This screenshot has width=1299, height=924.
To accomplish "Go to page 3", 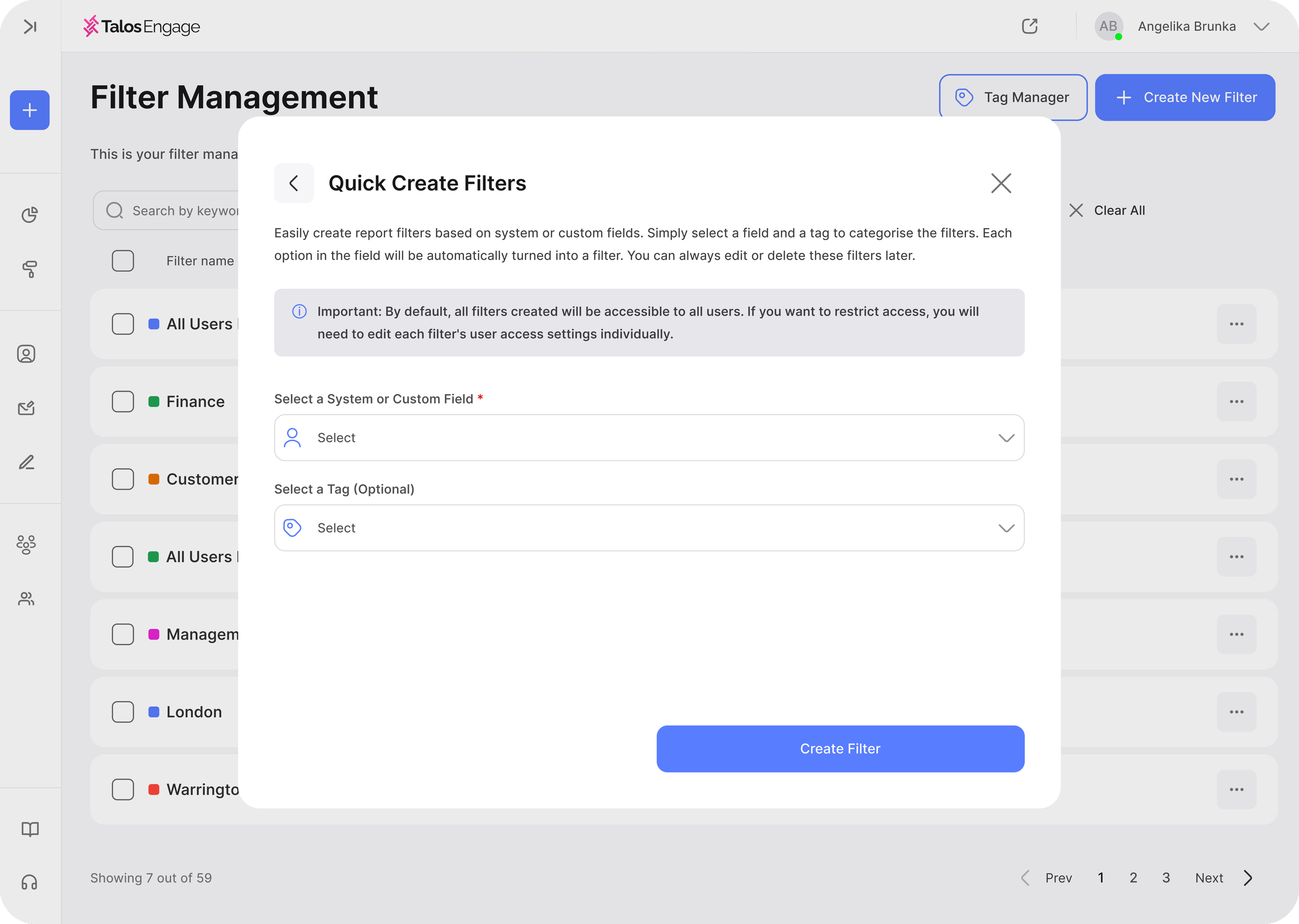I will click(1166, 878).
